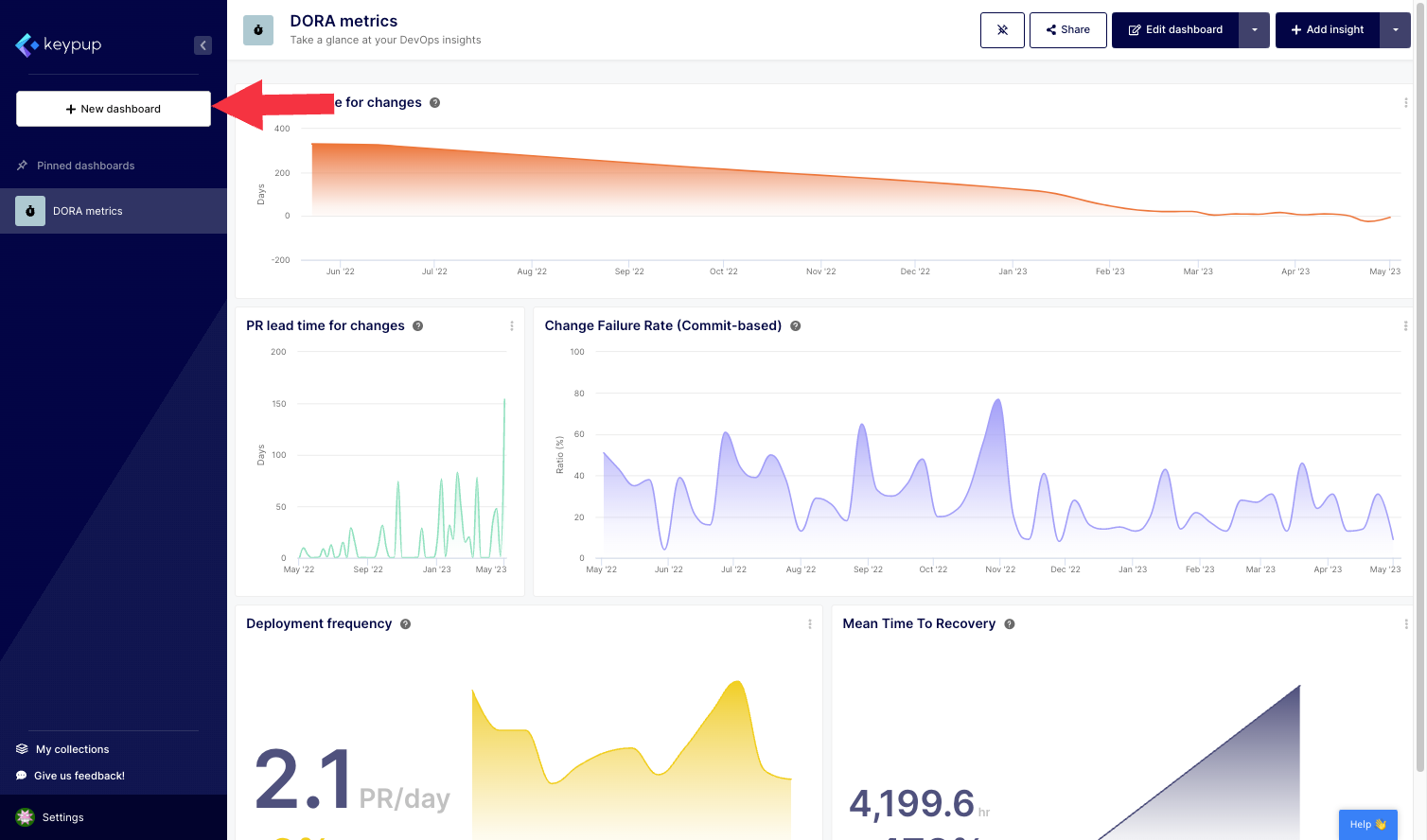
Task: Collapse the sidebar with chevron button
Action: 203,45
